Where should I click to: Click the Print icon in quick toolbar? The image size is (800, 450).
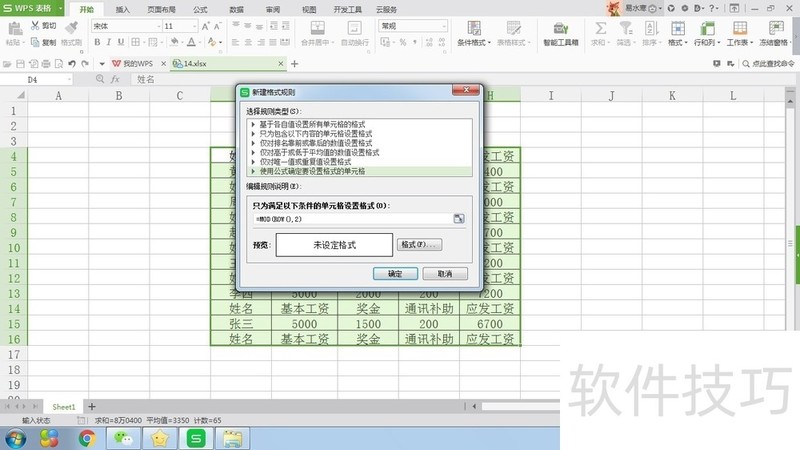46,64
